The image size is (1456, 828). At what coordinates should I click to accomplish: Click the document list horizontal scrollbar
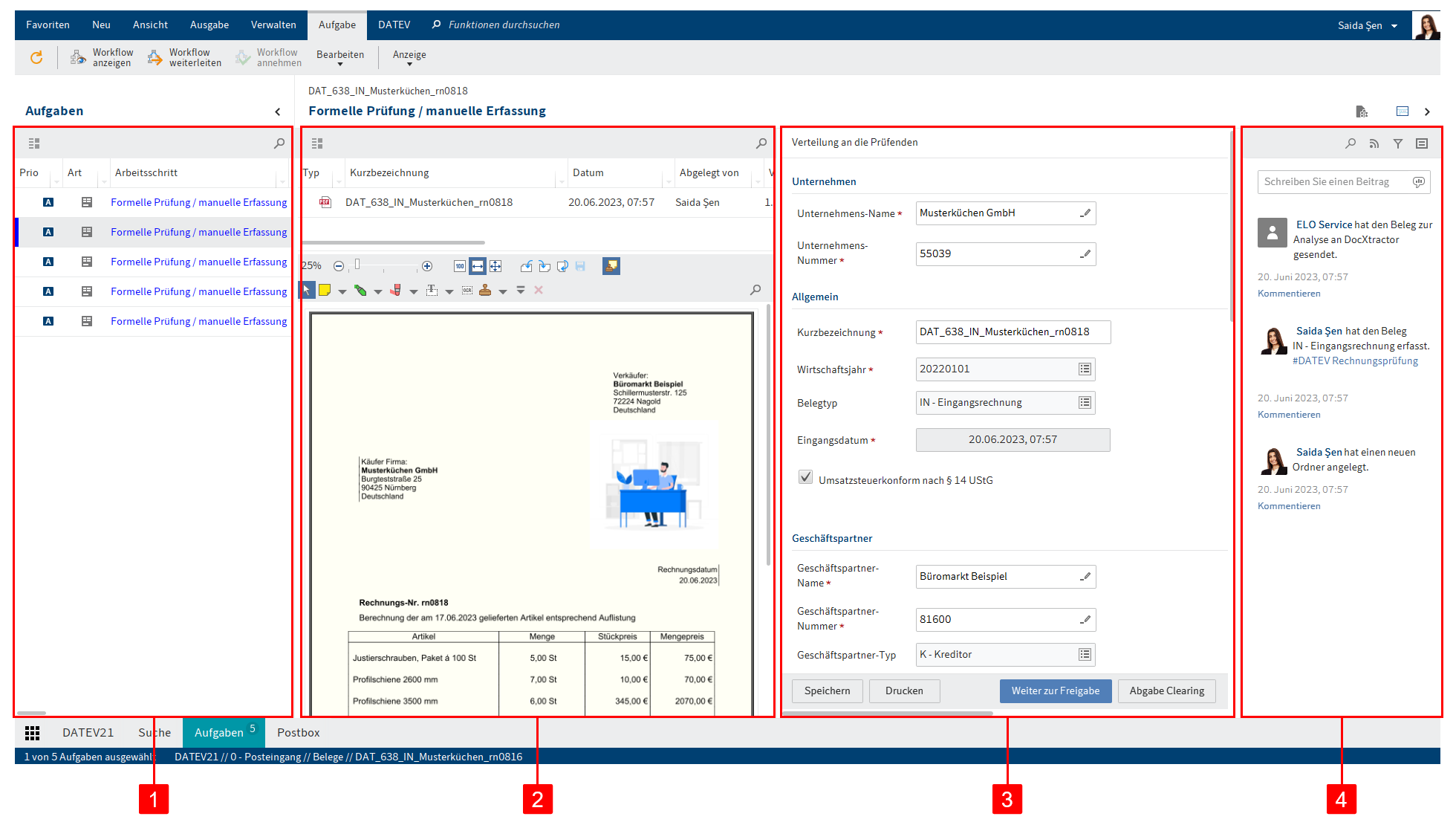394,243
